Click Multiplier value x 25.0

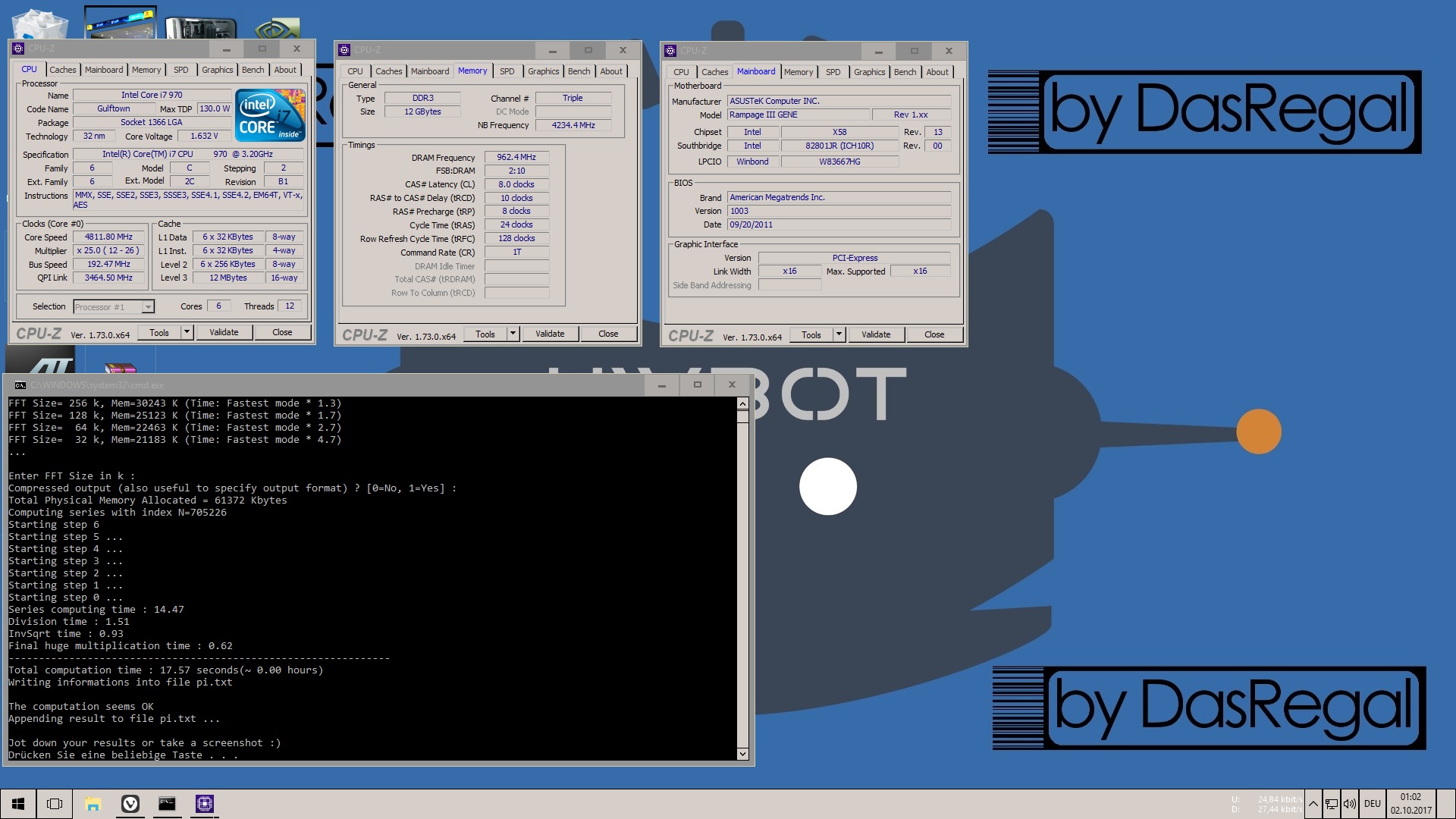tap(108, 250)
